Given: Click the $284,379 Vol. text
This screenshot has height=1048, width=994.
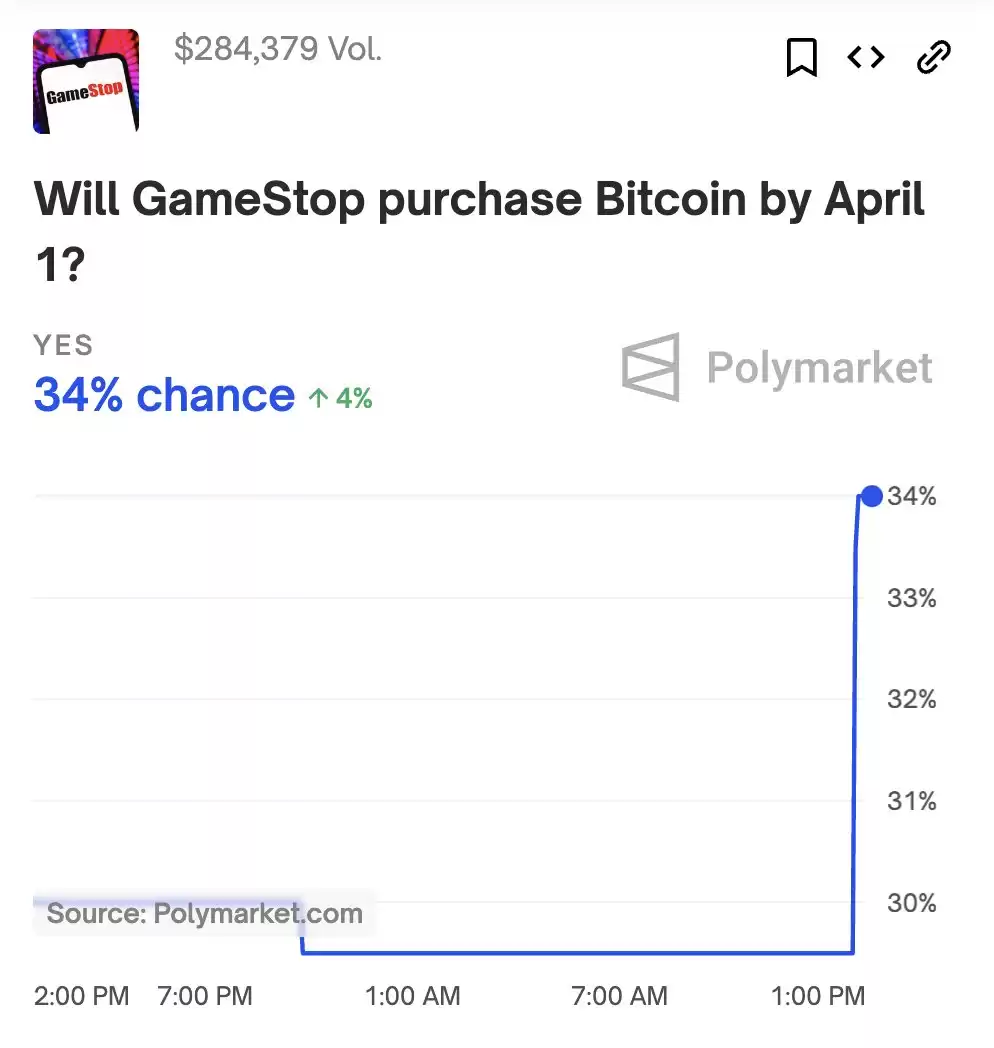Looking at the screenshot, I should [x=278, y=49].
